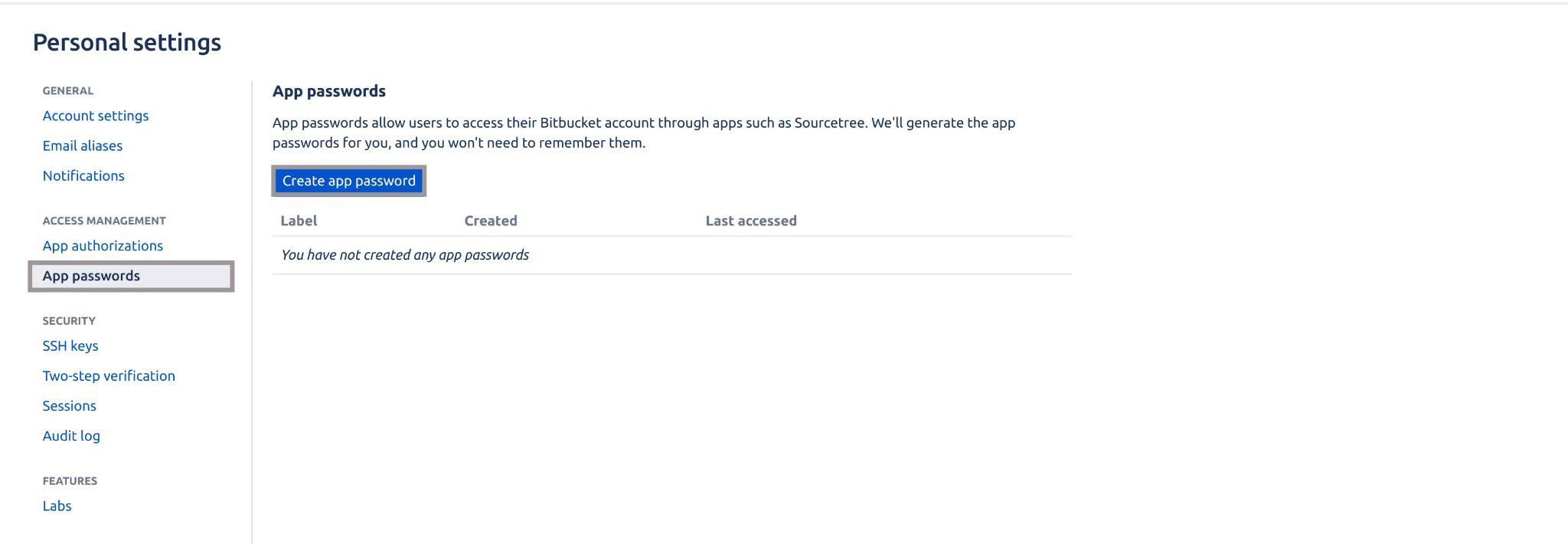Open the SSH keys settings page
1568x544 pixels.
(70, 346)
